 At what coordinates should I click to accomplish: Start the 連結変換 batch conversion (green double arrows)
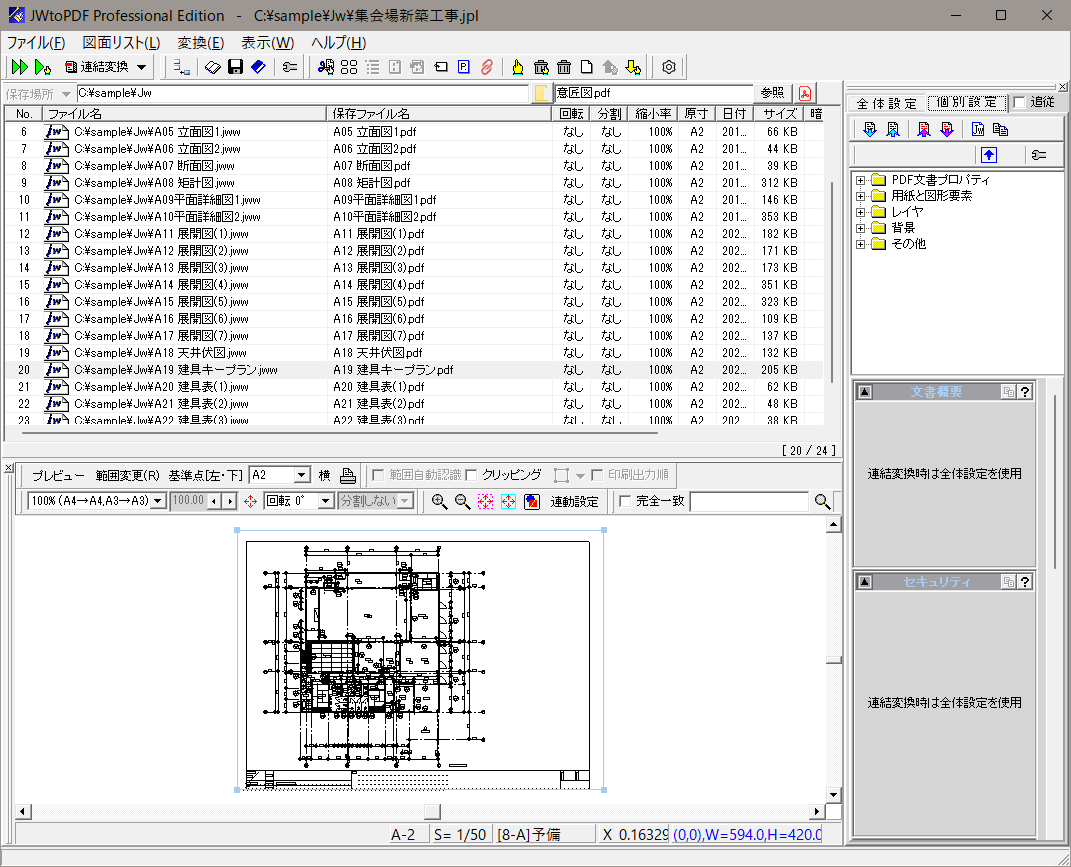tap(19, 67)
